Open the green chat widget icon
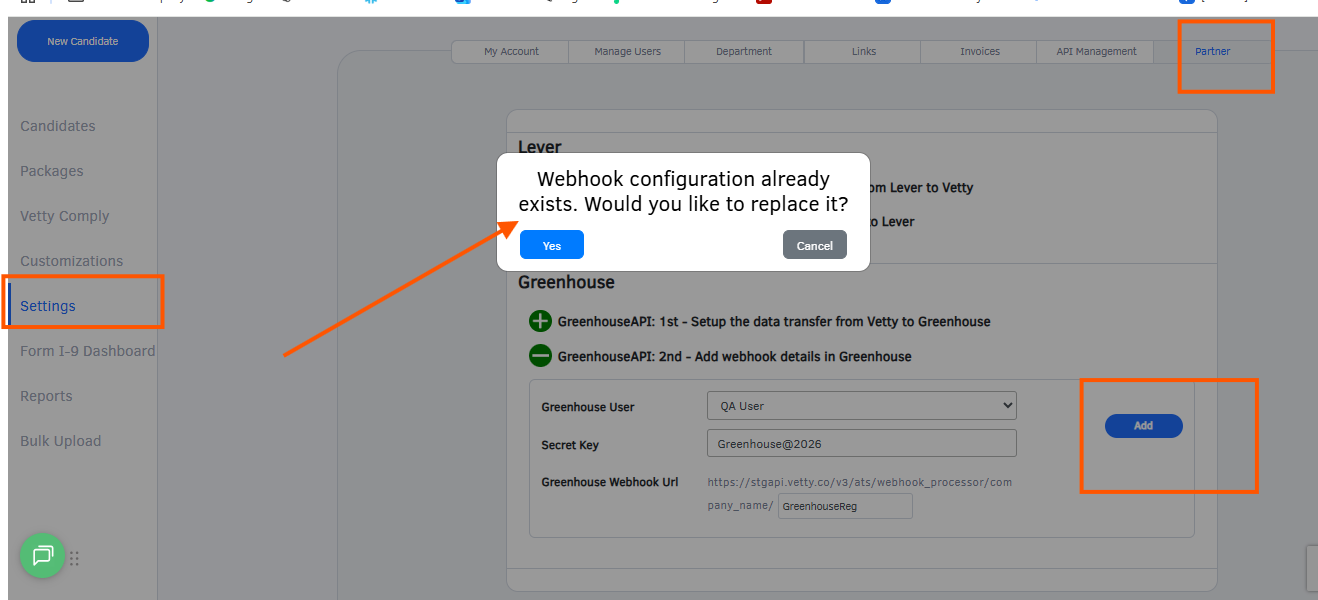 pyautogui.click(x=43, y=555)
